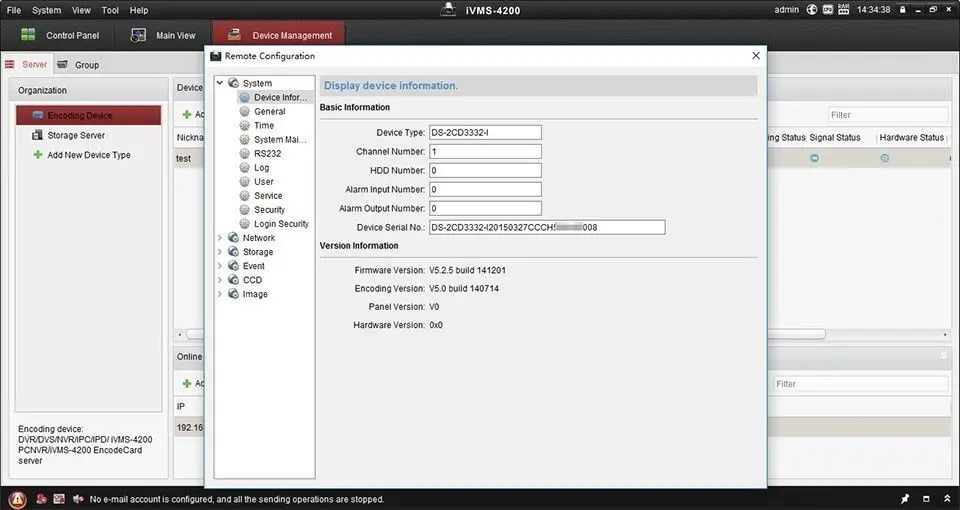Viewport: 960px width, 510px height.
Task: Click the lock icon in title bar
Action: (x=902, y=9)
